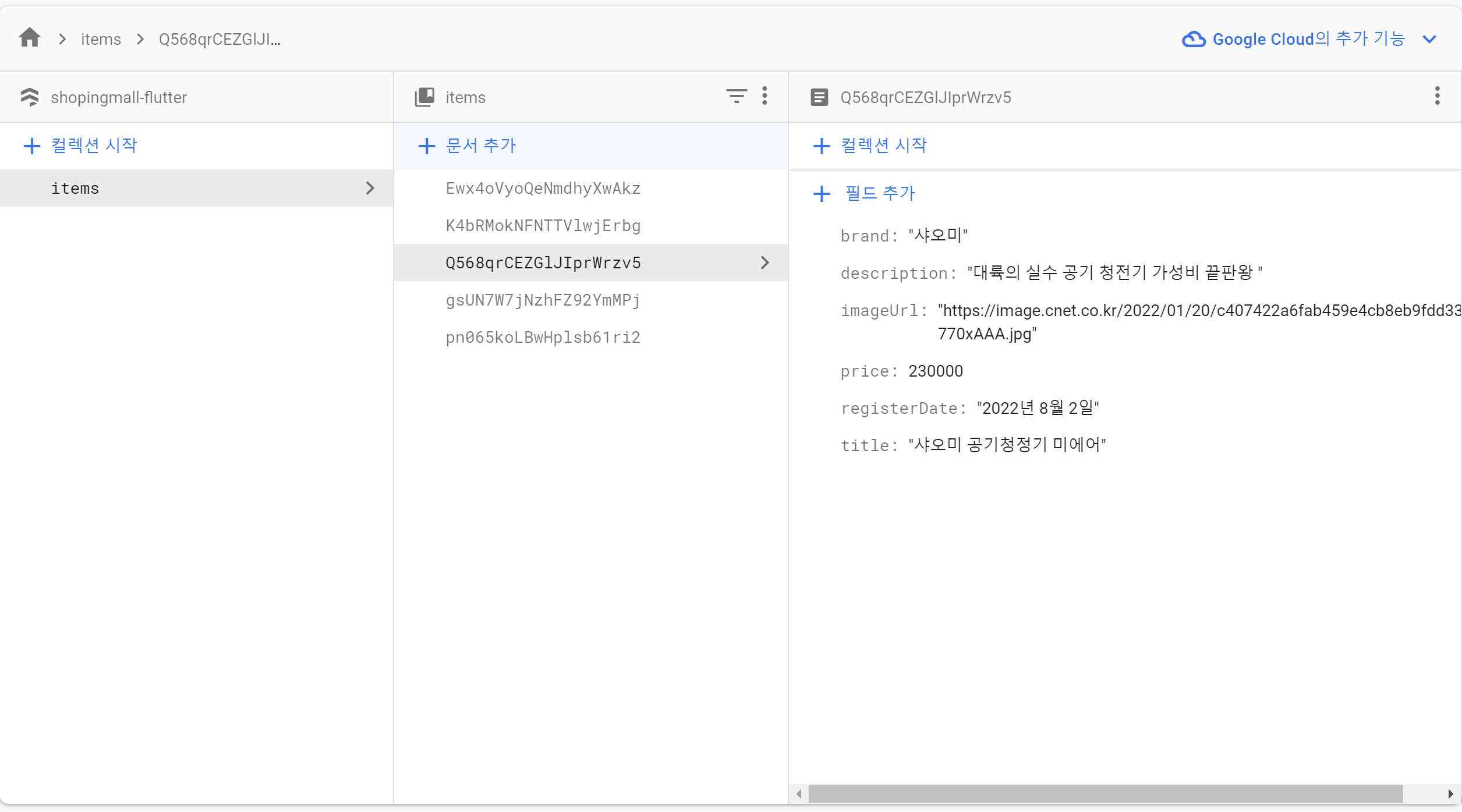Click the price field value 230000
The image size is (1462, 812).
point(935,371)
